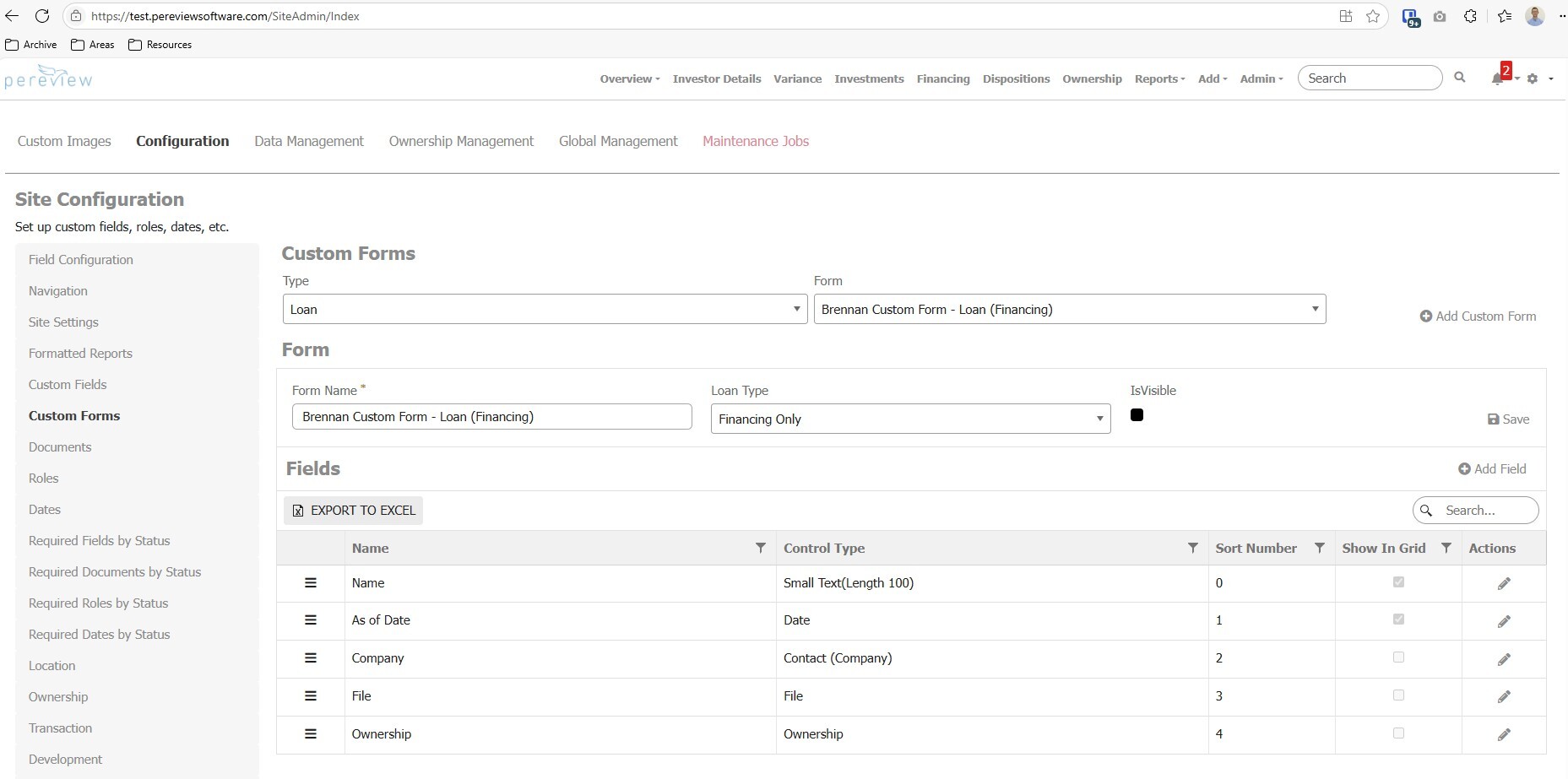Edit the File field with pencil icon
Image resolution: width=1568 pixels, height=779 pixels.
click(1504, 697)
